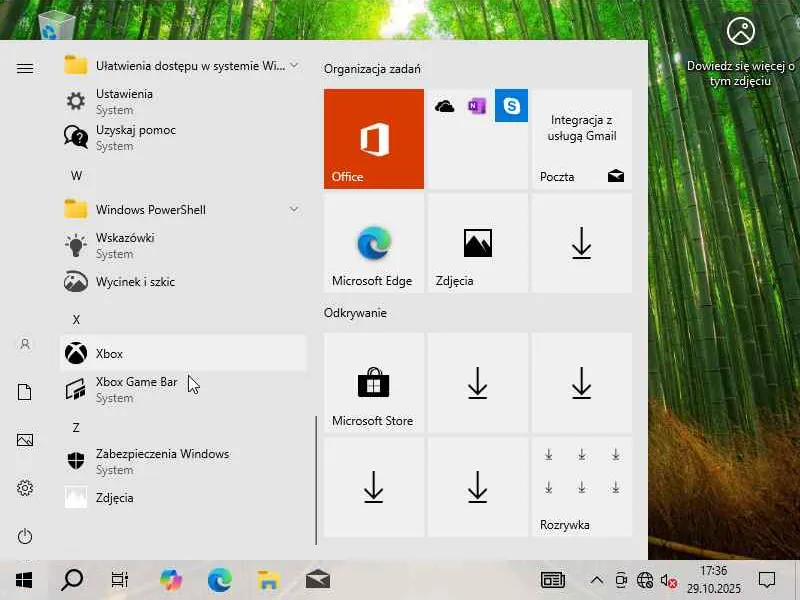Open the OneDrive icon in tile folder

(444, 106)
